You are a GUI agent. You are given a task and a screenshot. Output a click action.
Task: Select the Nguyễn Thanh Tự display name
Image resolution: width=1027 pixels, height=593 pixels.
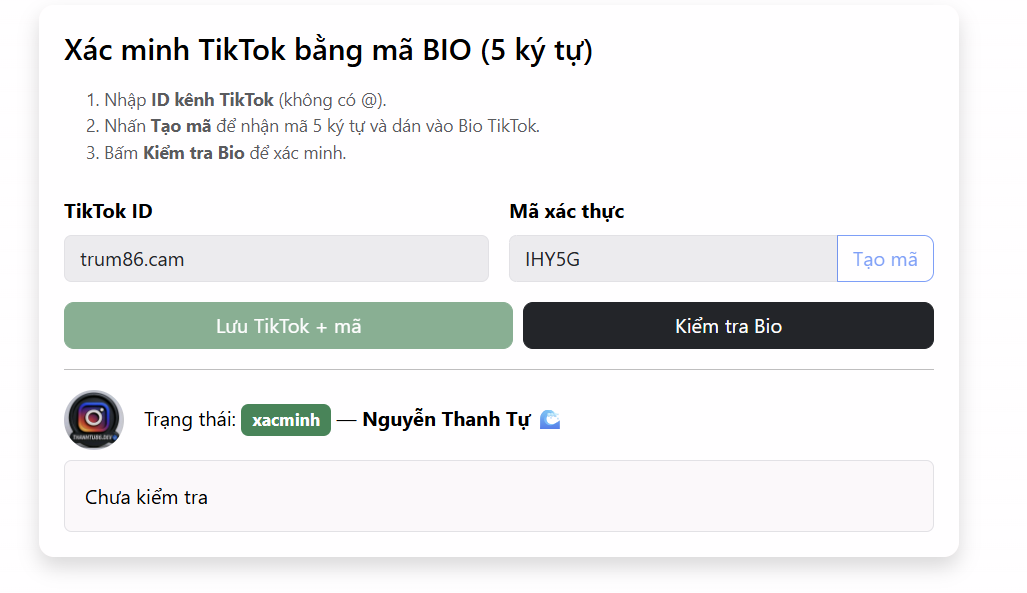(x=446, y=420)
